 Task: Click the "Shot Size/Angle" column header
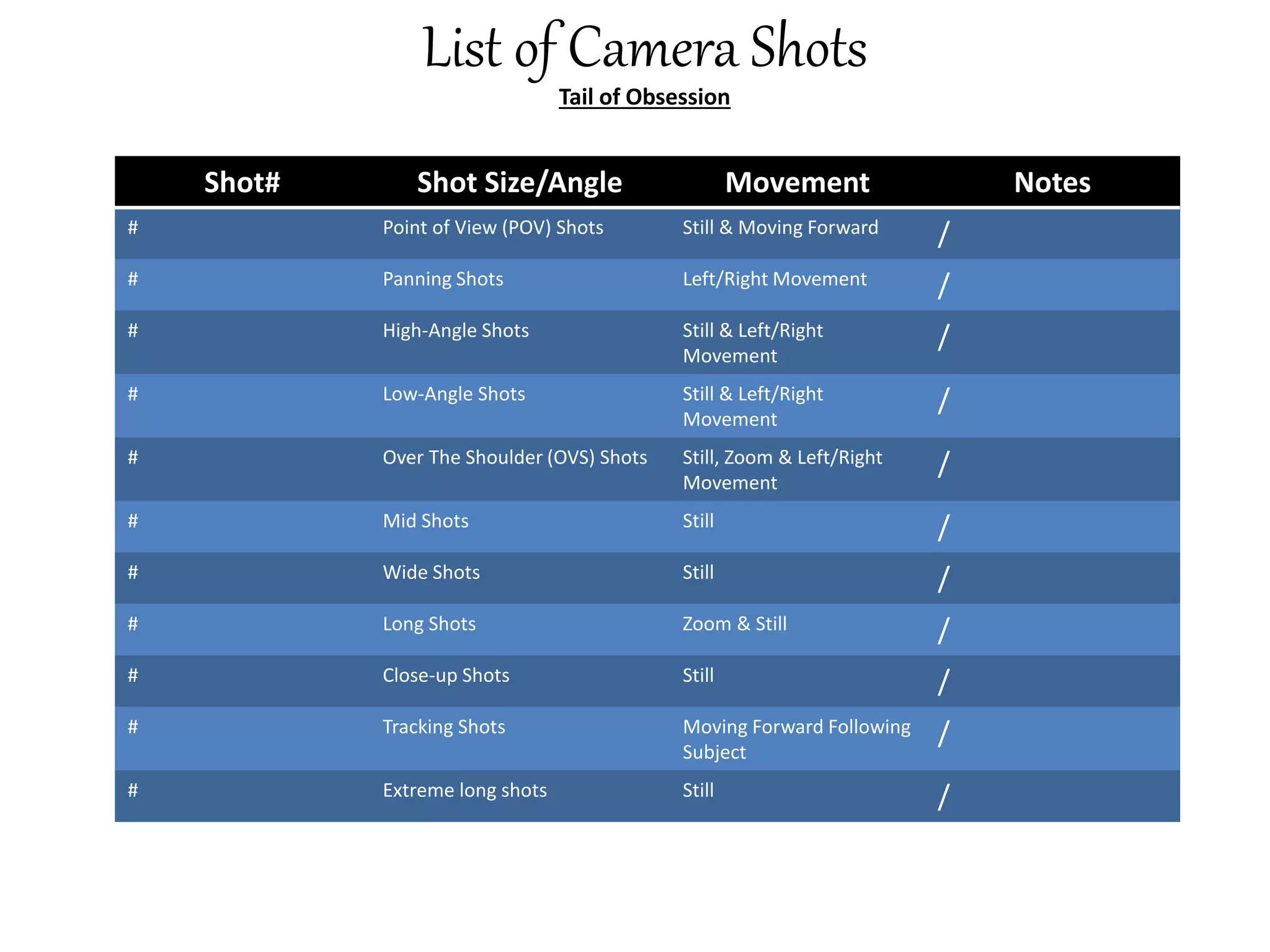pos(519,182)
